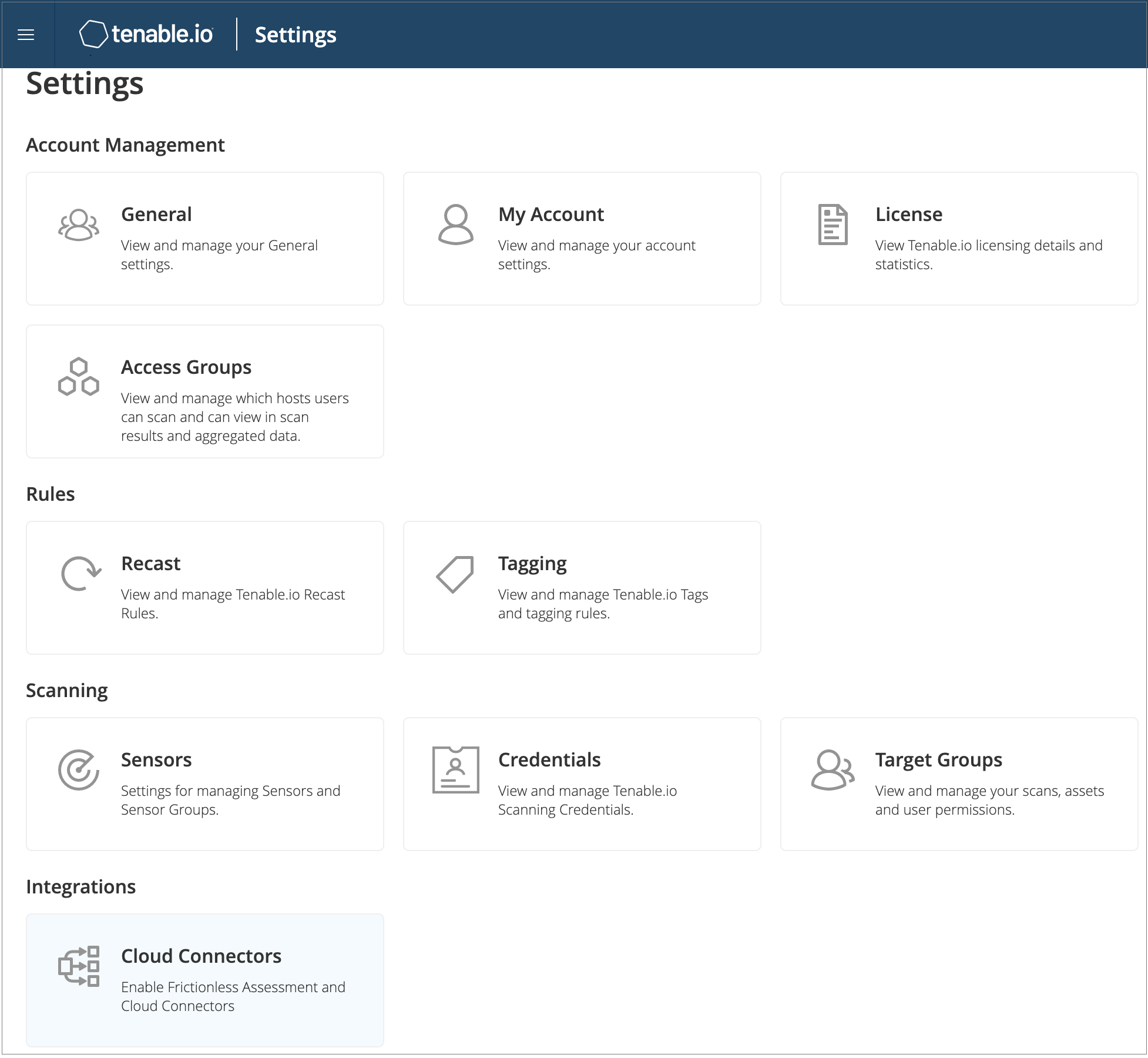1148x1058 pixels.
Task: Click the Tenable.io logo
Action: [147, 35]
